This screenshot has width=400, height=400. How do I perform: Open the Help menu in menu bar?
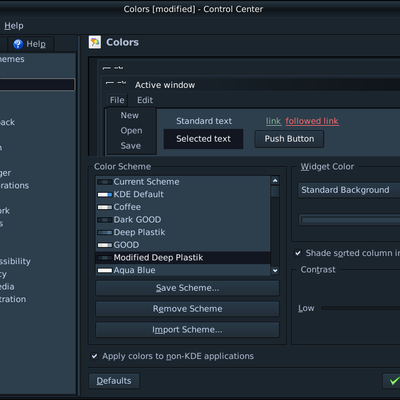tap(14, 26)
